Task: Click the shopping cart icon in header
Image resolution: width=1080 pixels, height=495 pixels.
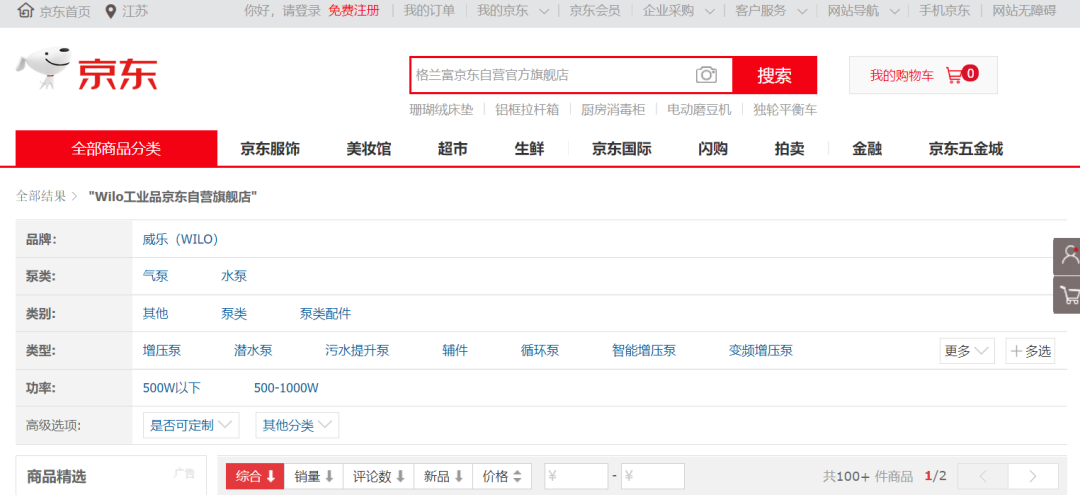Action: (x=954, y=75)
